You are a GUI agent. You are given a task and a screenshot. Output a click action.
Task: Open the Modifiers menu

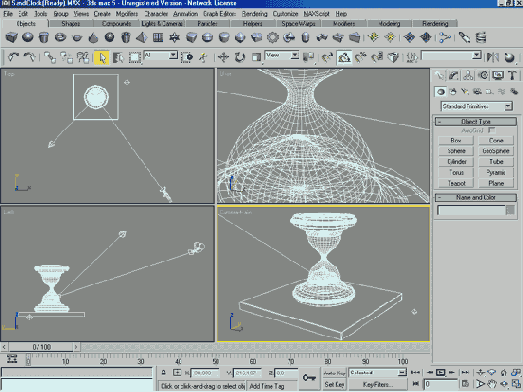tap(127, 14)
